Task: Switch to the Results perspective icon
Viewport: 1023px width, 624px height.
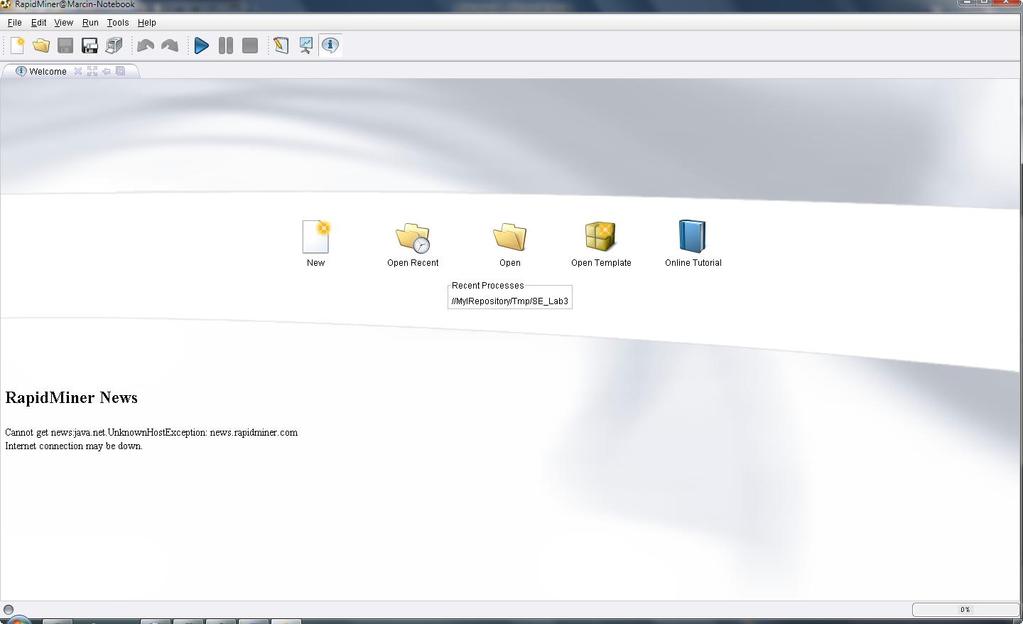Action: click(305, 46)
